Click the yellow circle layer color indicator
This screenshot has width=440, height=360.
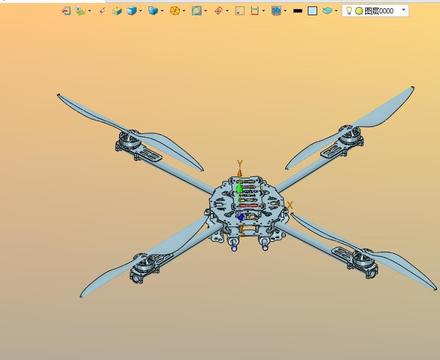coord(359,11)
